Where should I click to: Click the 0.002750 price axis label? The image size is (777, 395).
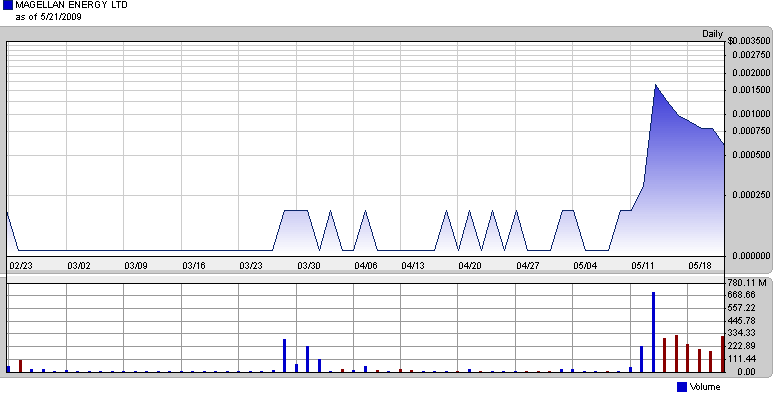point(752,55)
